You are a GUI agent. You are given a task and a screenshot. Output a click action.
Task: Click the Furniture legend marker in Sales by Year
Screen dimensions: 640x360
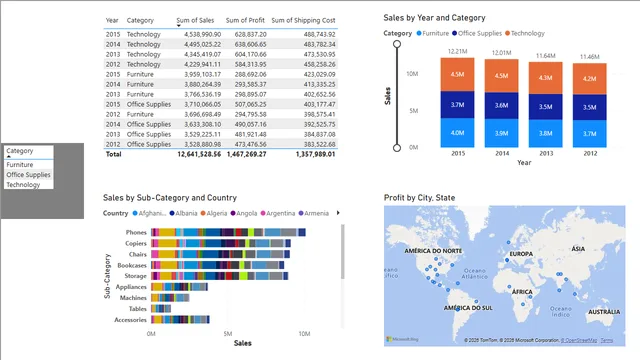(419, 33)
